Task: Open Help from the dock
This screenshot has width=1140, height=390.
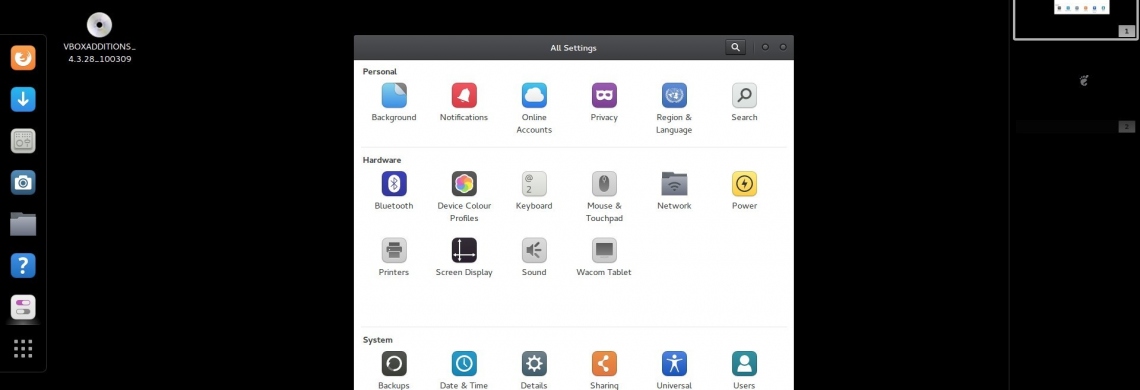Action: (23, 266)
